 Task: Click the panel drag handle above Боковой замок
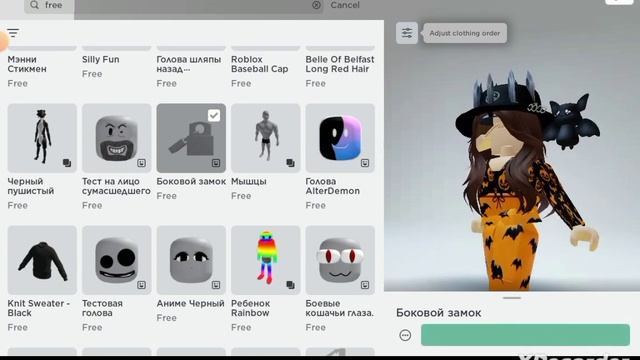[x=512, y=298]
